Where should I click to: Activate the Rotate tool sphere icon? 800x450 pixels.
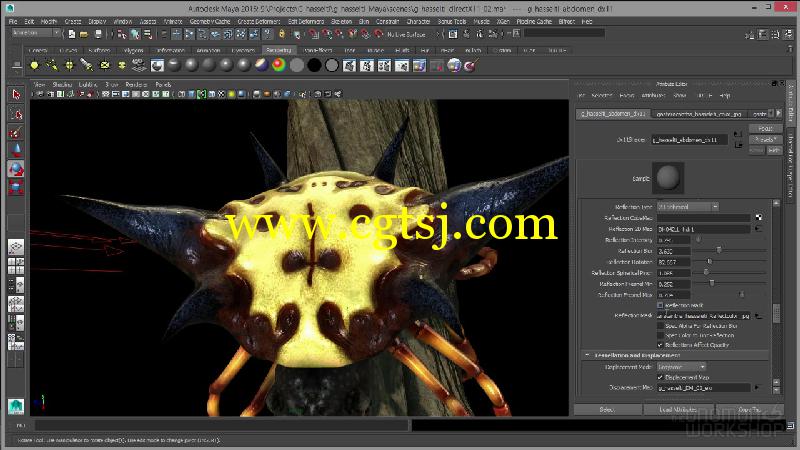point(16,169)
